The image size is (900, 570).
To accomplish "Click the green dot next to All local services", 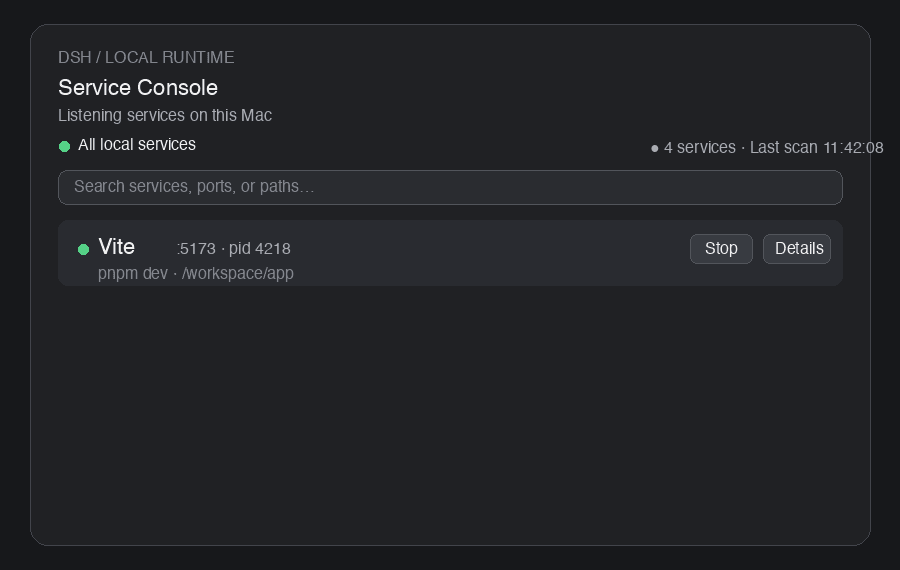I will pyautogui.click(x=64, y=146).
